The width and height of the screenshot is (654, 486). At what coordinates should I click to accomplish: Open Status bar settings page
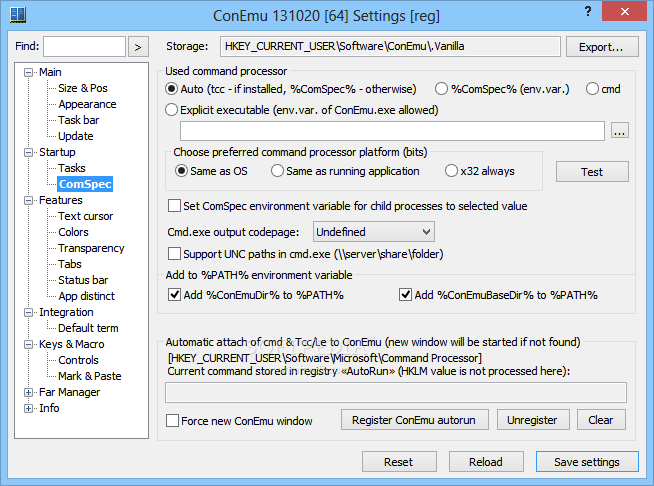click(83, 280)
